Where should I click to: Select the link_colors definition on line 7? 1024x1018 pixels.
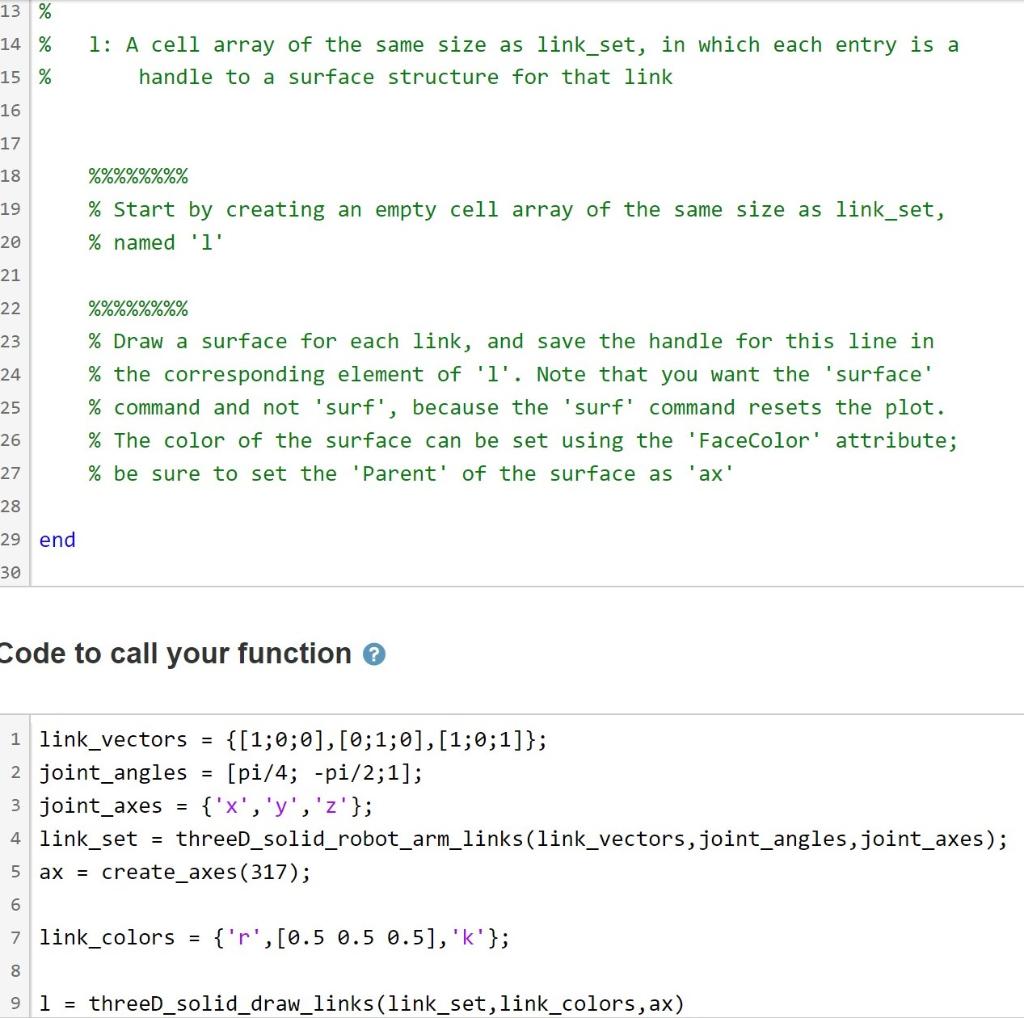point(270,937)
